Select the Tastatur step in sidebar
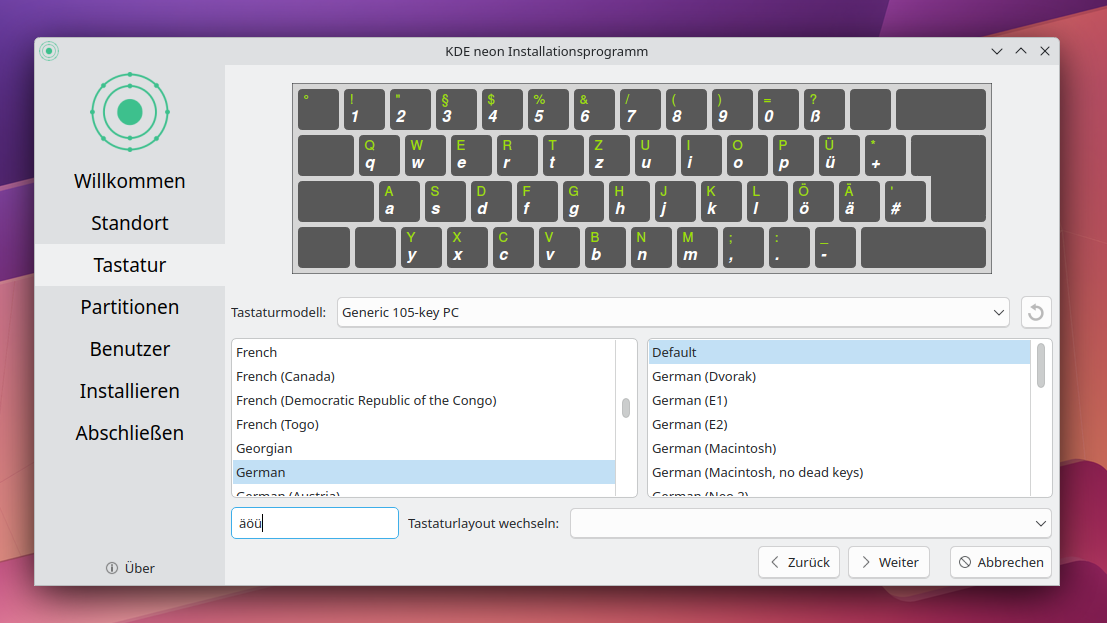 (x=130, y=265)
